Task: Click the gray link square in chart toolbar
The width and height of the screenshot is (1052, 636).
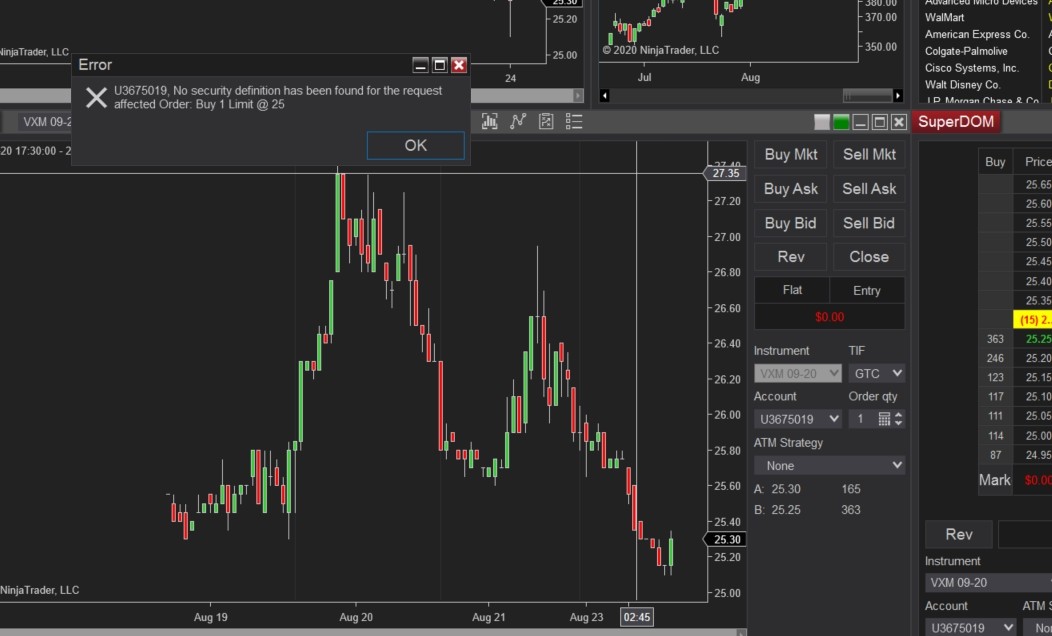Action: tap(822, 122)
